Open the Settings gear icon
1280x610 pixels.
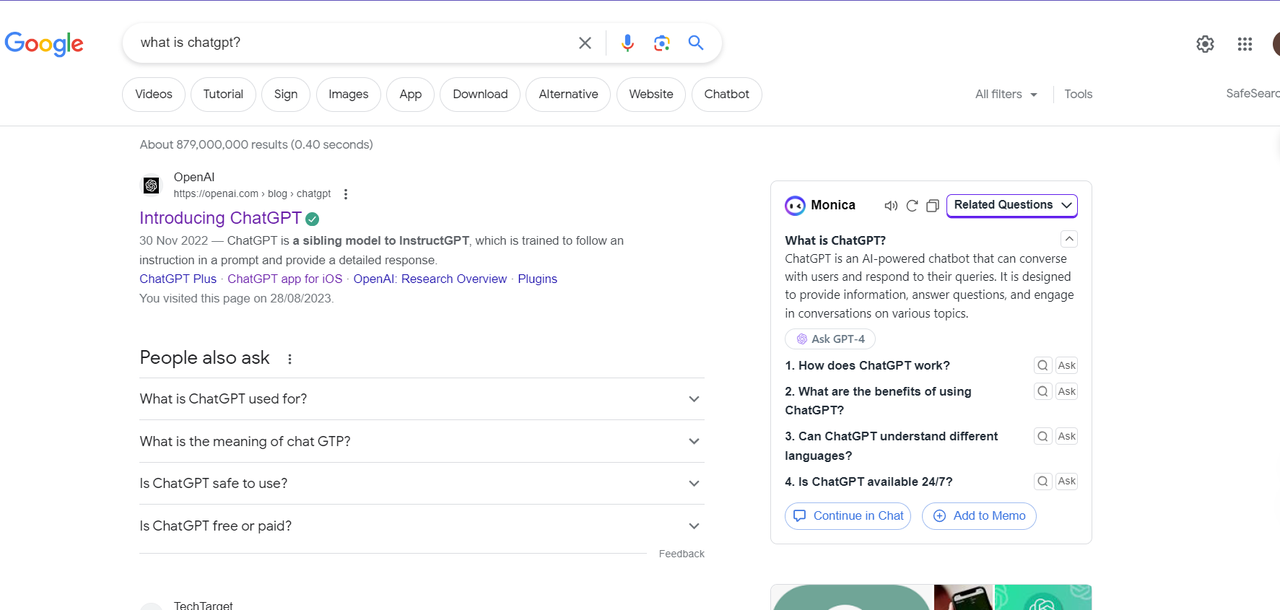coord(1205,44)
